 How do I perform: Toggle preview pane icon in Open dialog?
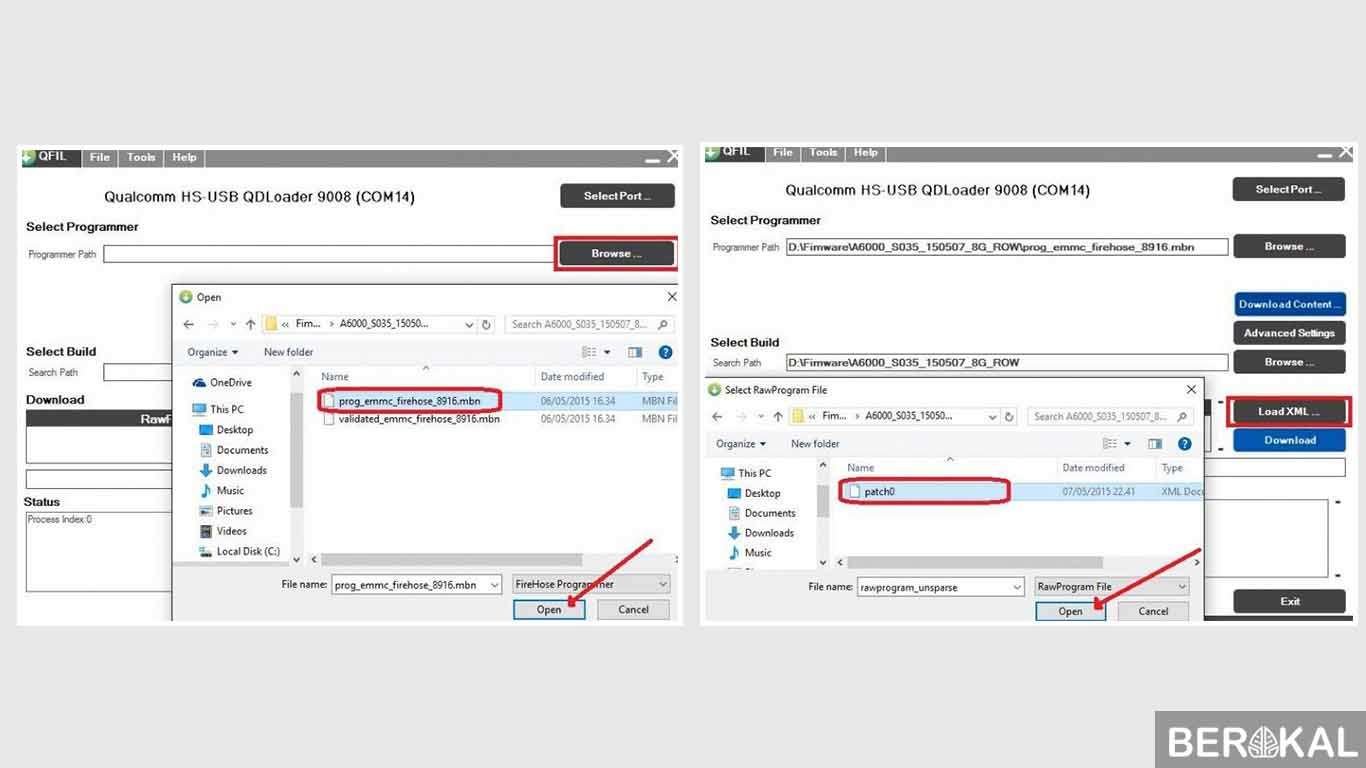[x=634, y=352]
